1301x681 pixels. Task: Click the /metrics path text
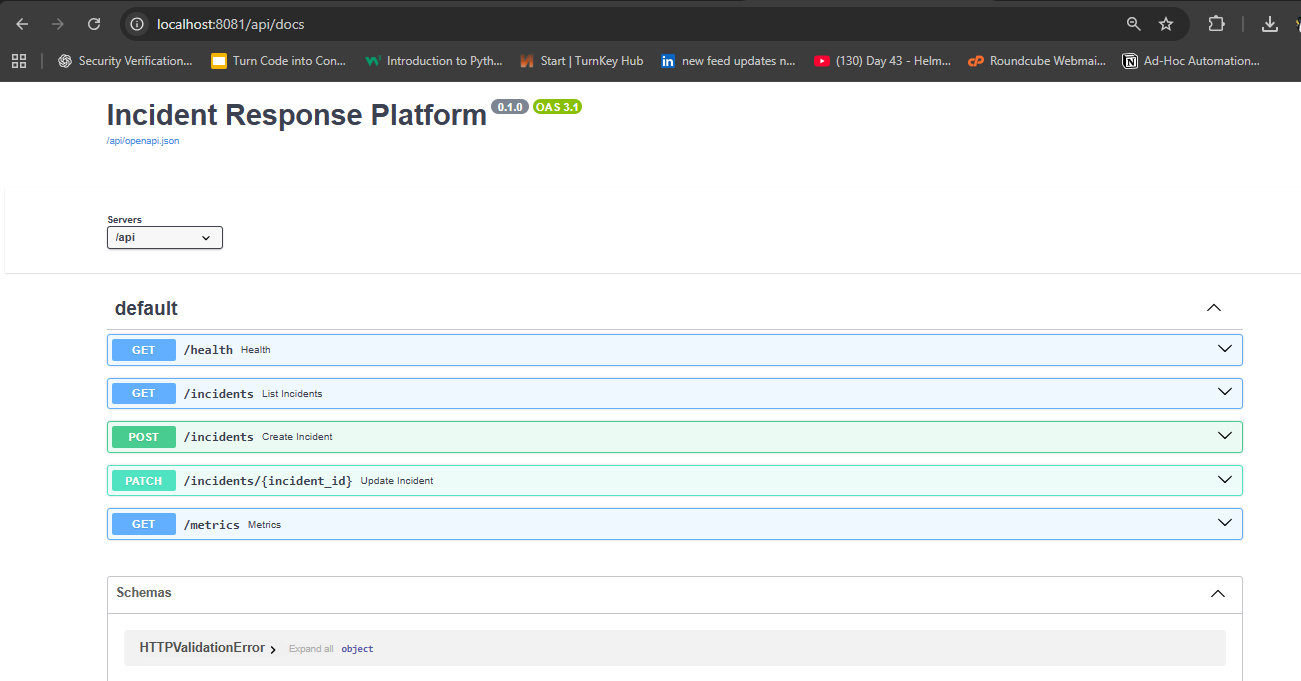212,524
